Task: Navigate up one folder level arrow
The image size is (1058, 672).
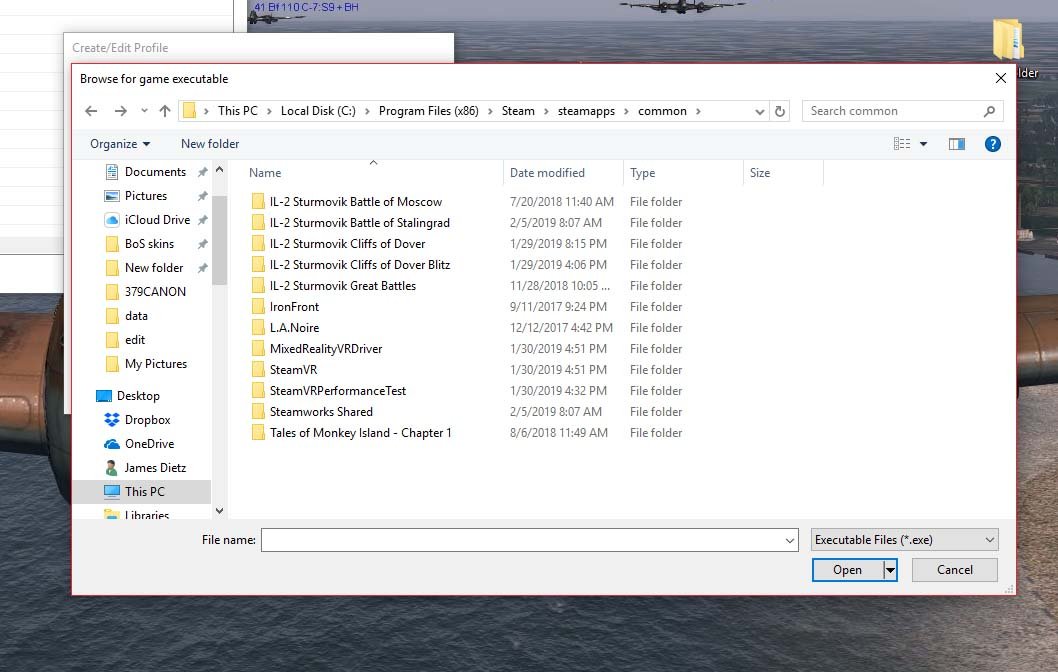Action: tap(165, 111)
